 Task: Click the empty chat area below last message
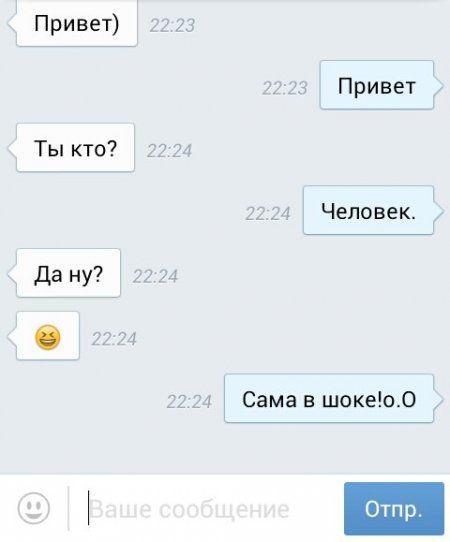(225, 449)
